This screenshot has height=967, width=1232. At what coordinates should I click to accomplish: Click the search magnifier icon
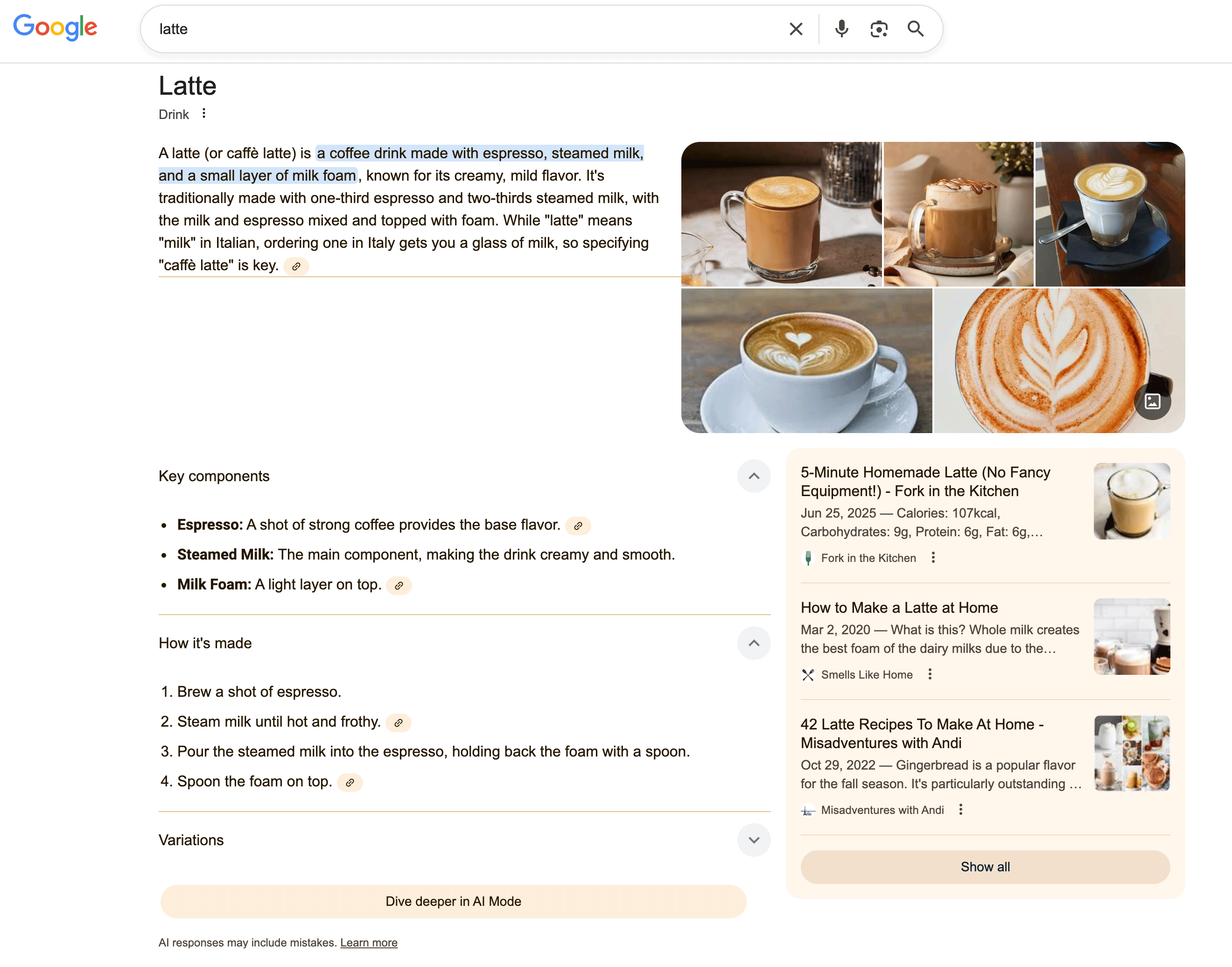(x=916, y=29)
